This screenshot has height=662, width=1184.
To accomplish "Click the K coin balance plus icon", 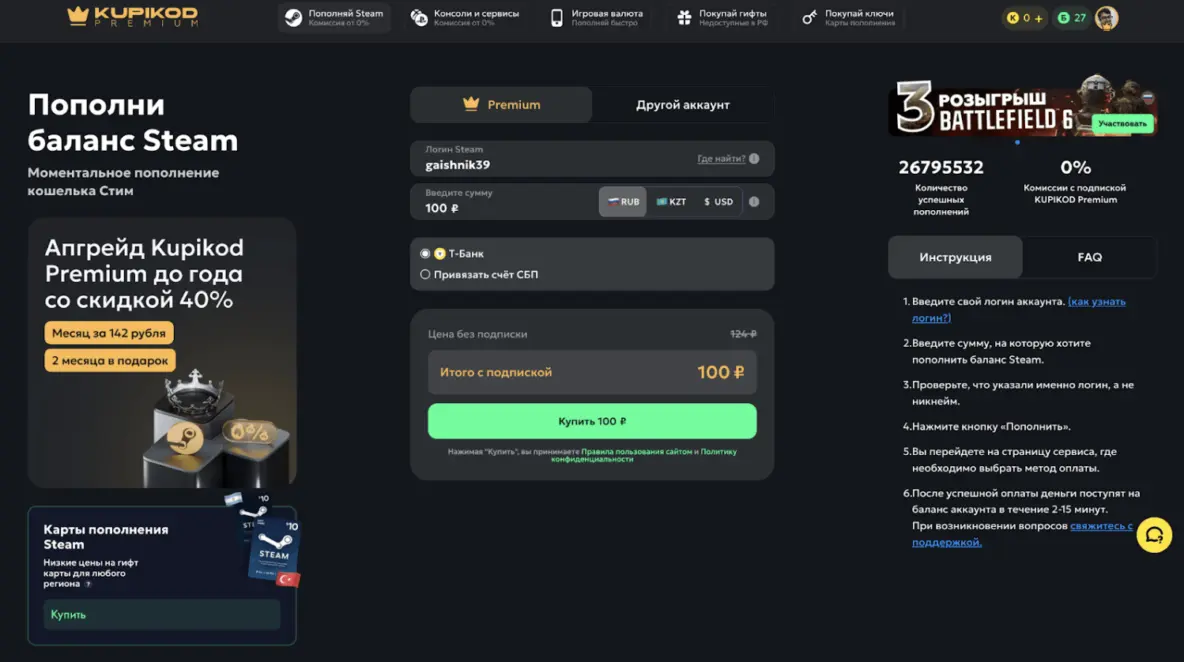I will tap(1038, 18).
